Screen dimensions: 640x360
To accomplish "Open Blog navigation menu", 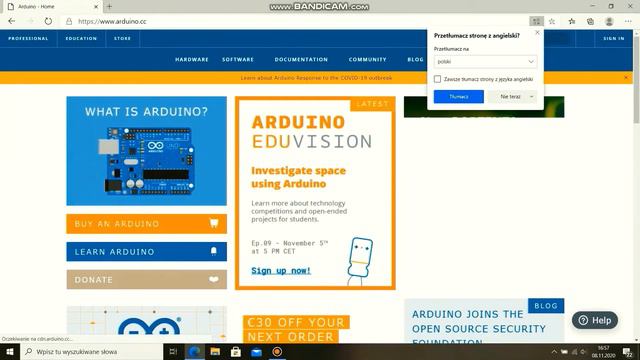I will [x=416, y=60].
